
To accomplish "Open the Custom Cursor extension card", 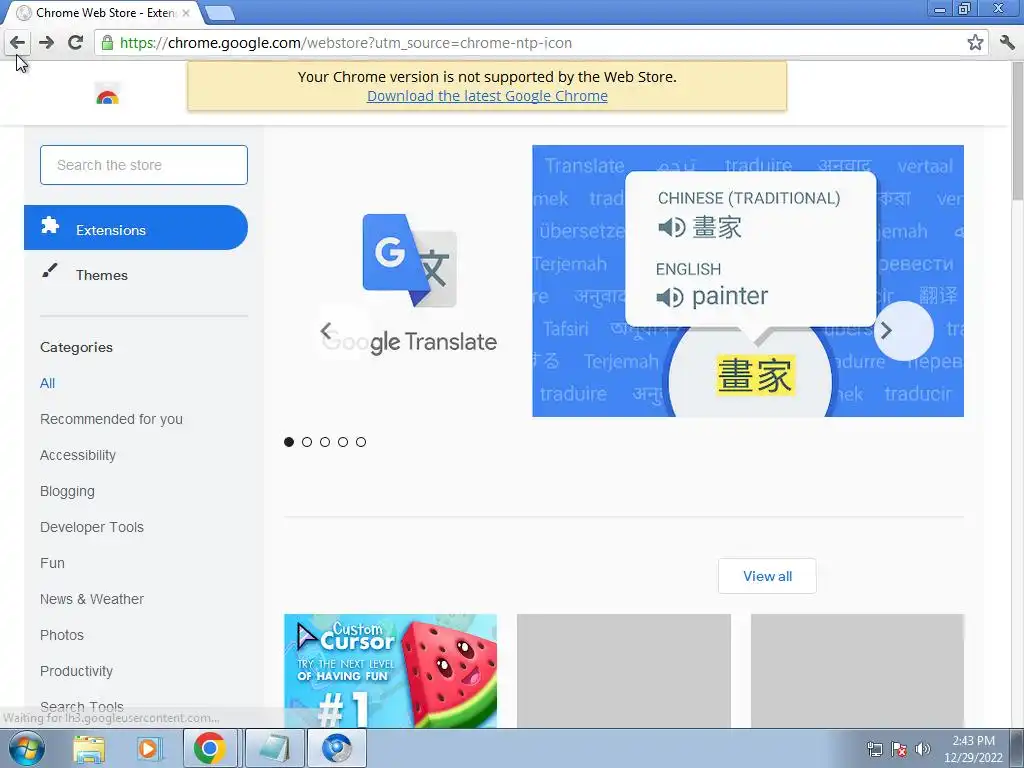I will click(x=391, y=671).
